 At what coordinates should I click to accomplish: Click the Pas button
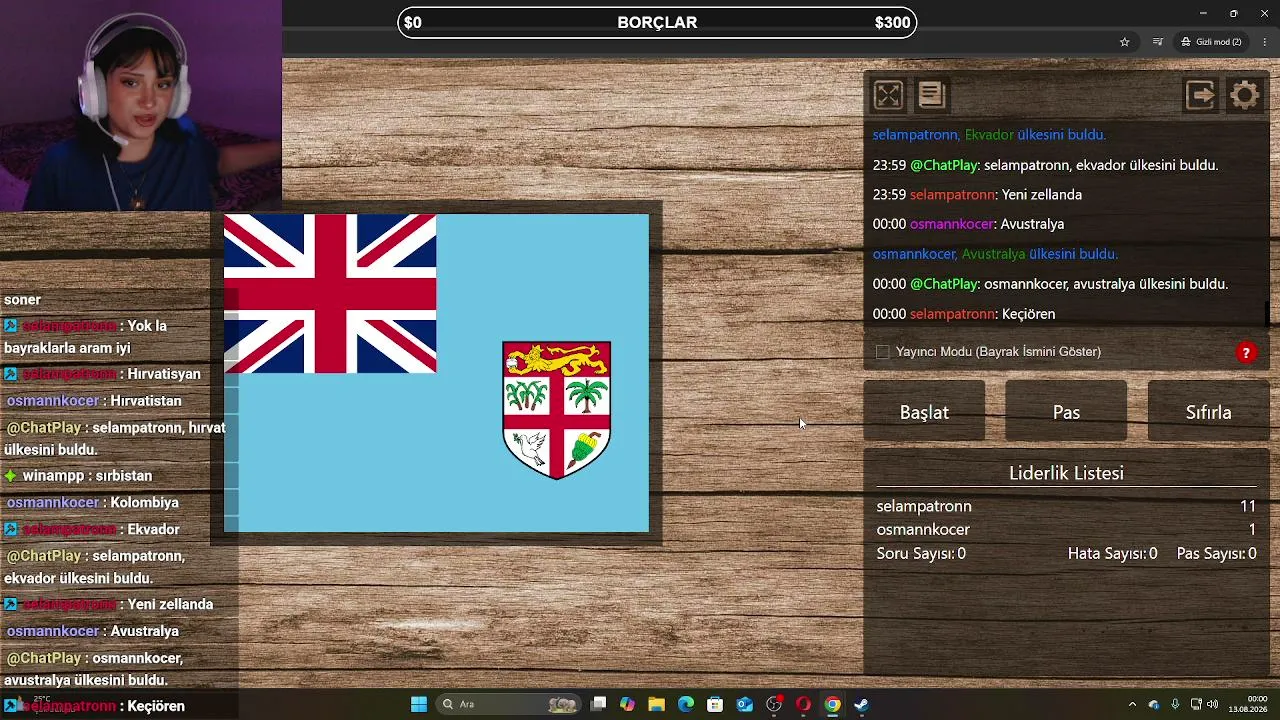tap(1066, 412)
